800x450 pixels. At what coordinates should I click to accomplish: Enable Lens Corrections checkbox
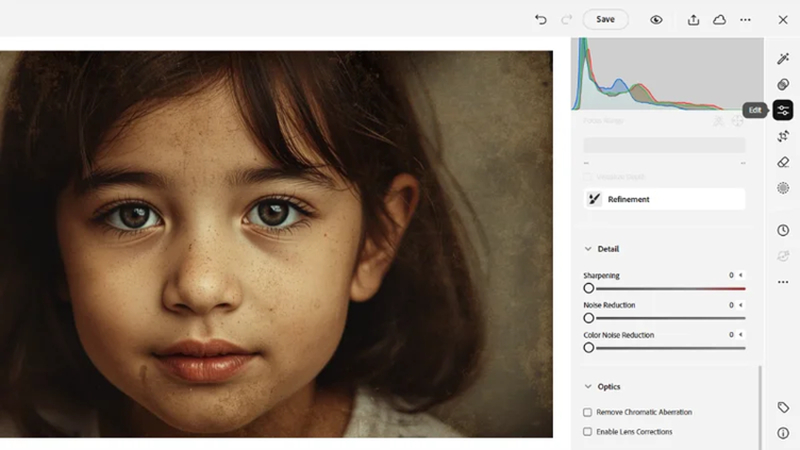588,432
